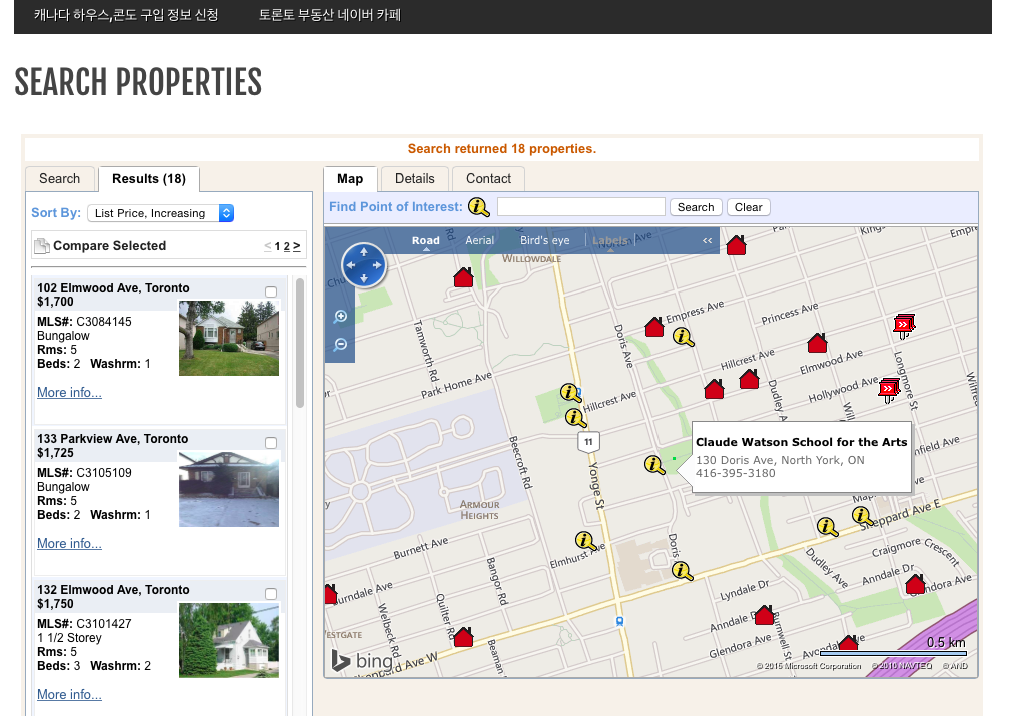This screenshot has height=716, width=1014.
Task: Expand the map Labels option
Action: pyautogui.click(x=610, y=241)
